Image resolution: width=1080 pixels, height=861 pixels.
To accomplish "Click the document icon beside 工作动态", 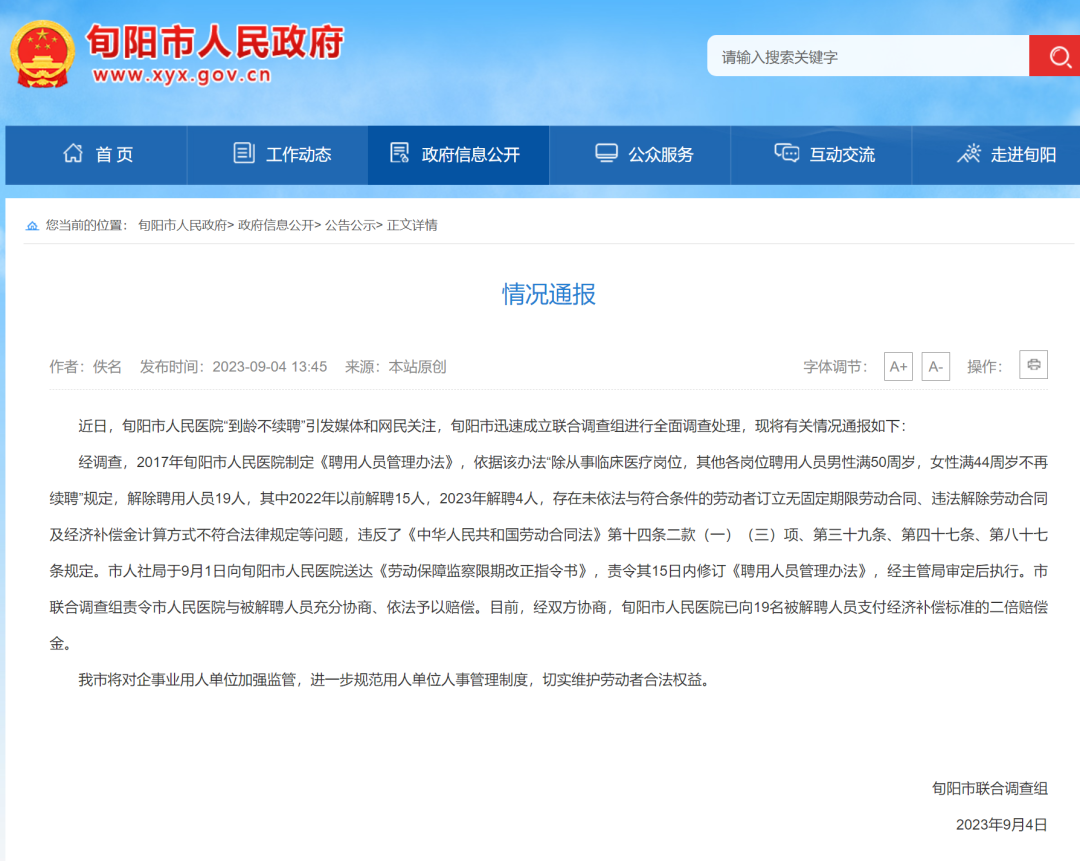I will (x=244, y=154).
